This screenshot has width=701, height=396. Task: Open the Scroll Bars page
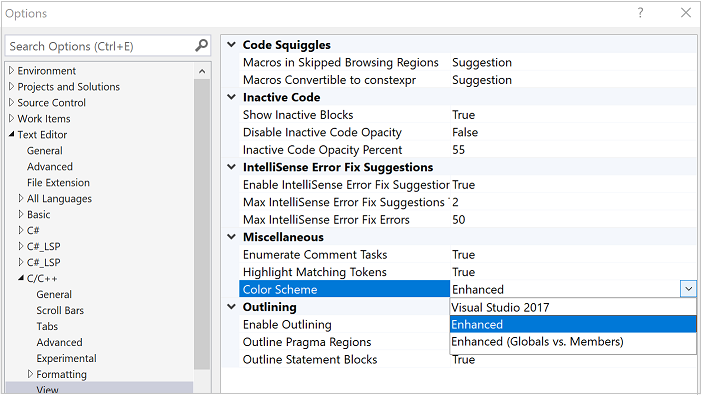coord(60,310)
